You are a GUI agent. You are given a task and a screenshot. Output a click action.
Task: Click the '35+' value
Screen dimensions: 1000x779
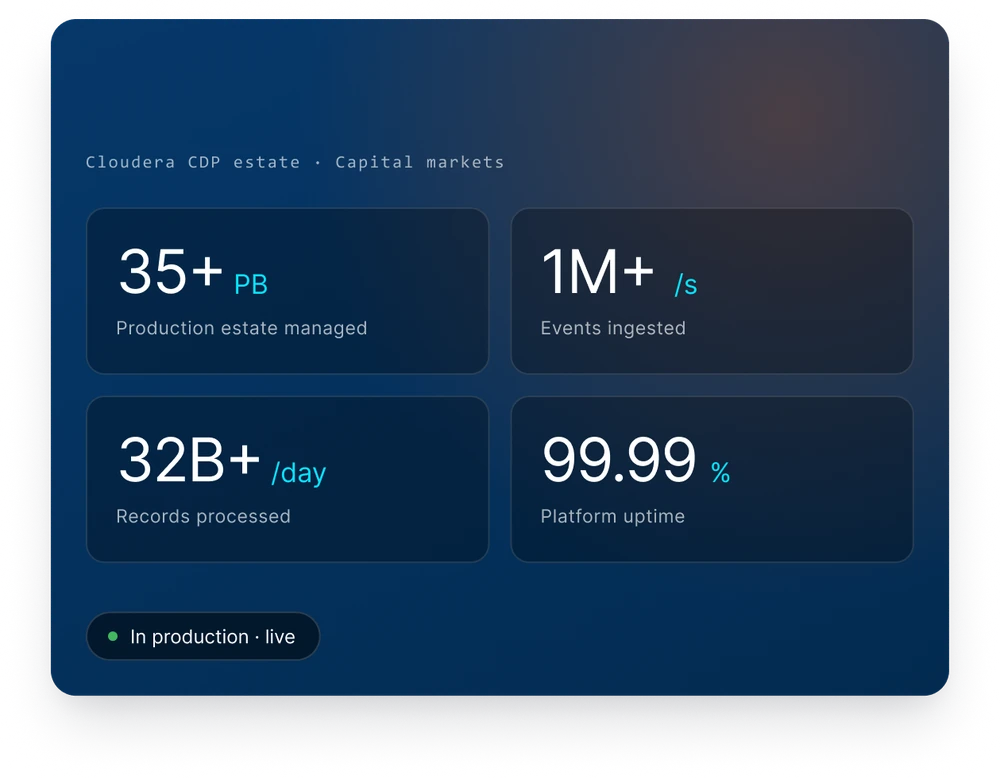(x=170, y=272)
